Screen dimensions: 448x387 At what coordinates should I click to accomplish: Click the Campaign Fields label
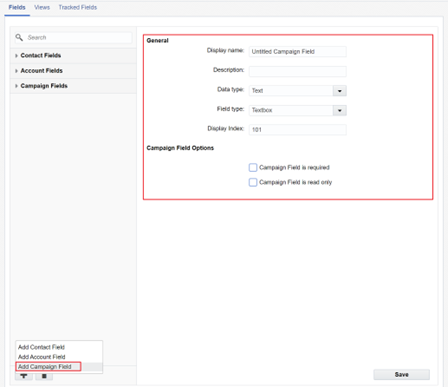click(44, 86)
